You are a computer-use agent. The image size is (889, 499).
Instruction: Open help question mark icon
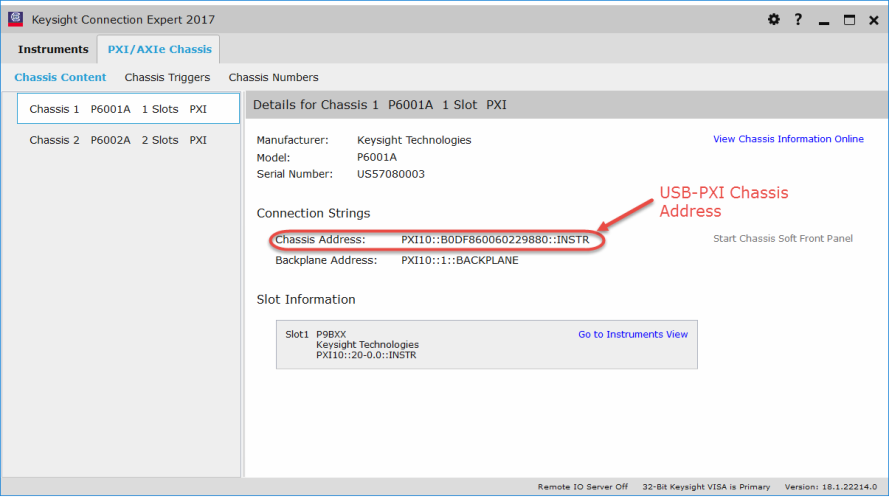click(798, 19)
